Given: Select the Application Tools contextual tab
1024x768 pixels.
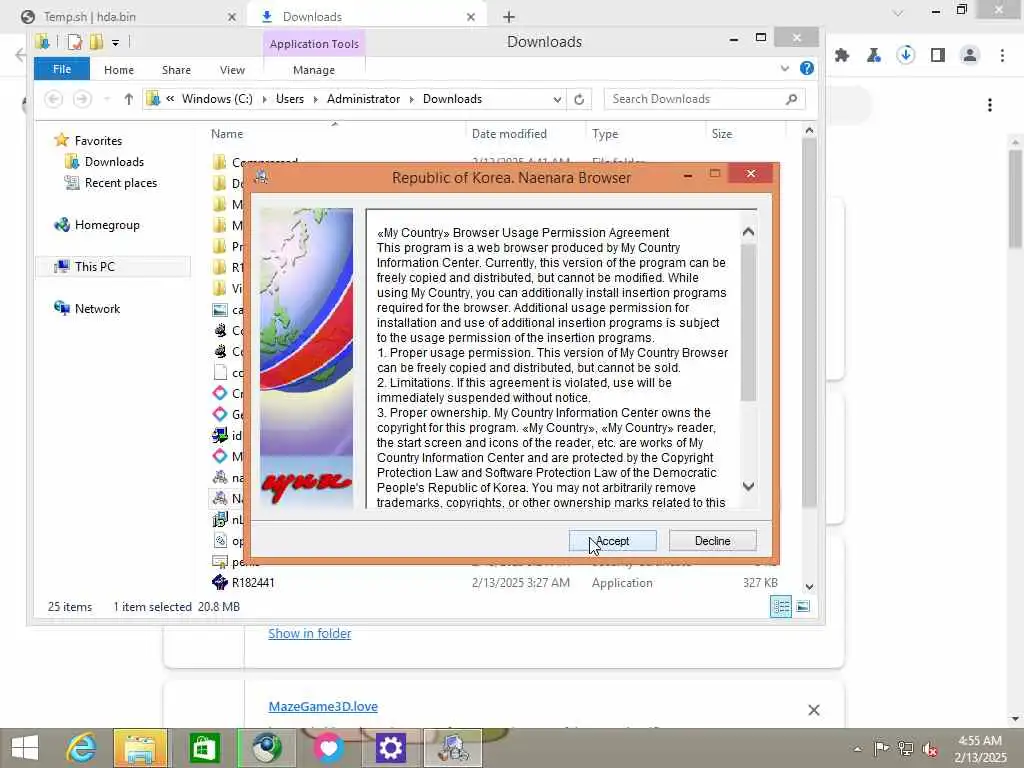Looking at the screenshot, I should [314, 44].
